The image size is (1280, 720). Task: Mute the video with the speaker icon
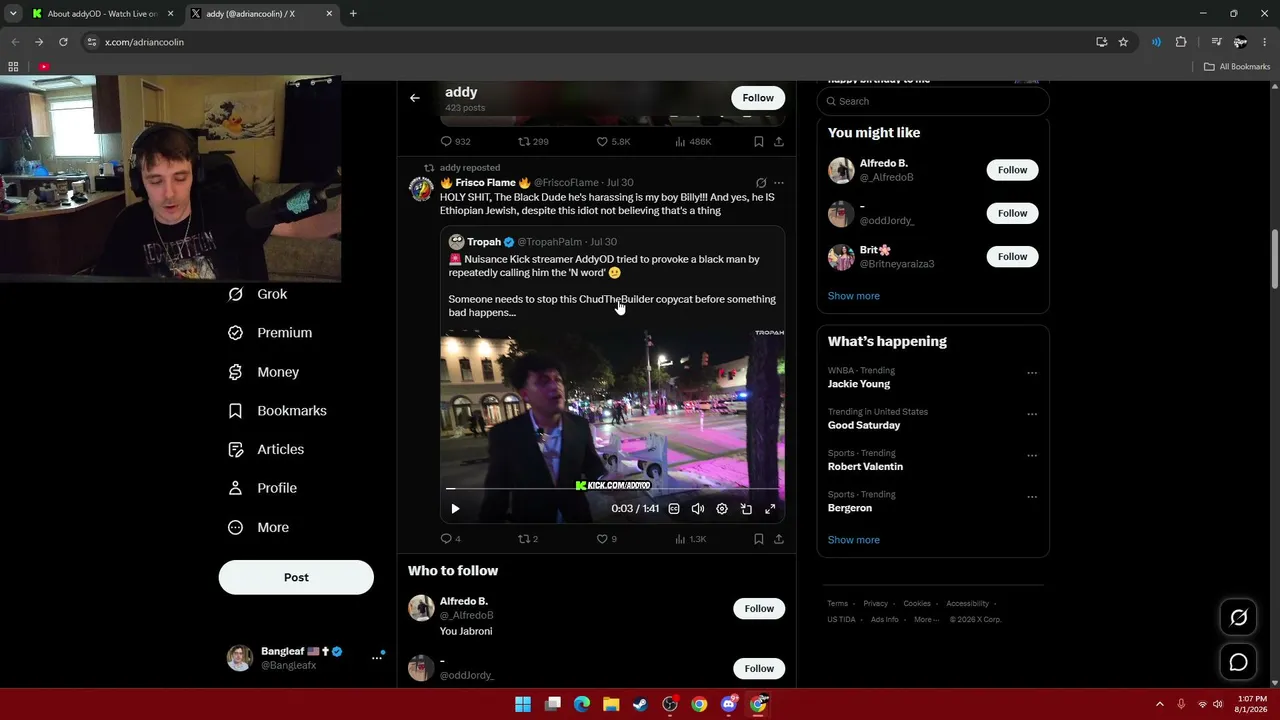coord(698,509)
